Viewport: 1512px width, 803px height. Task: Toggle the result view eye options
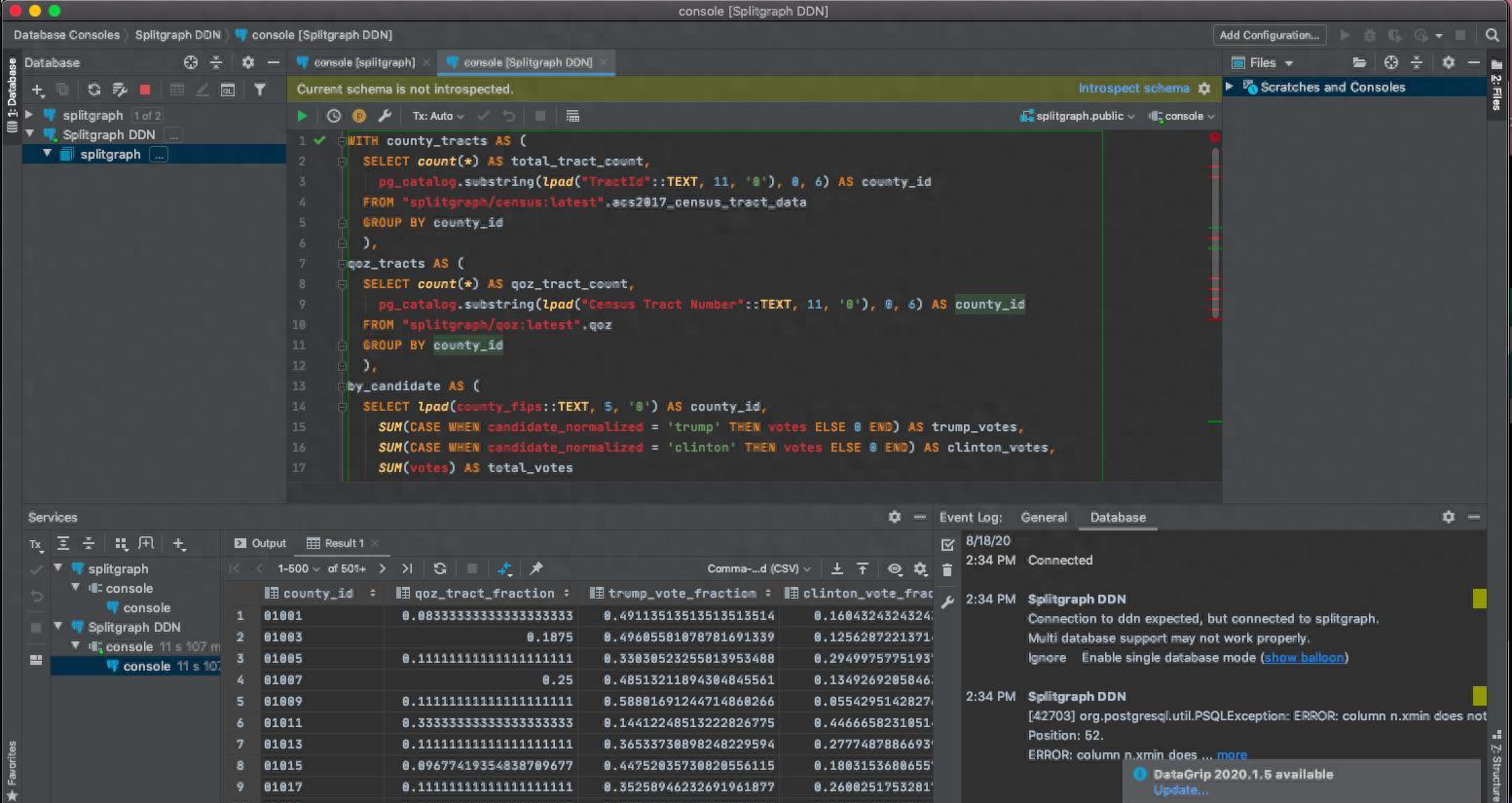click(895, 568)
